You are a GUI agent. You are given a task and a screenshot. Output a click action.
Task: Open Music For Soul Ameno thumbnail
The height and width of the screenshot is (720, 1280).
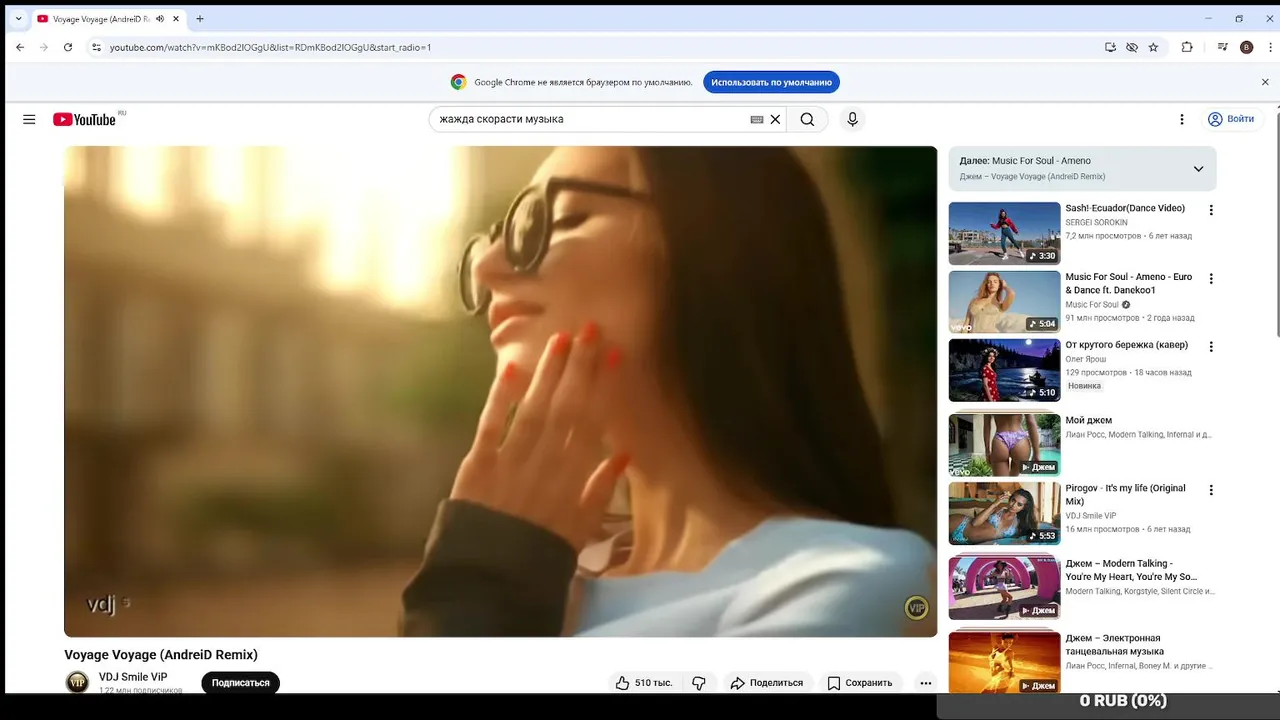1004,302
